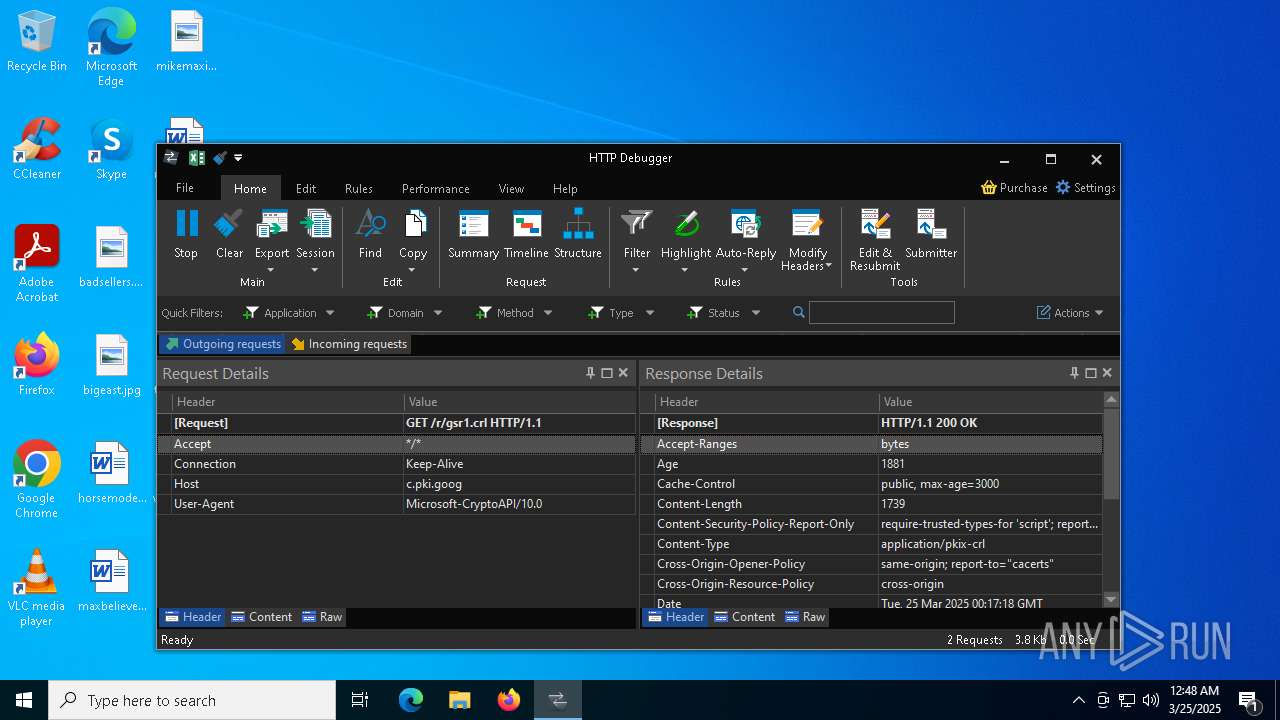This screenshot has height=720, width=1280.
Task: Switch Request Details to Content tab
Action: click(x=261, y=617)
